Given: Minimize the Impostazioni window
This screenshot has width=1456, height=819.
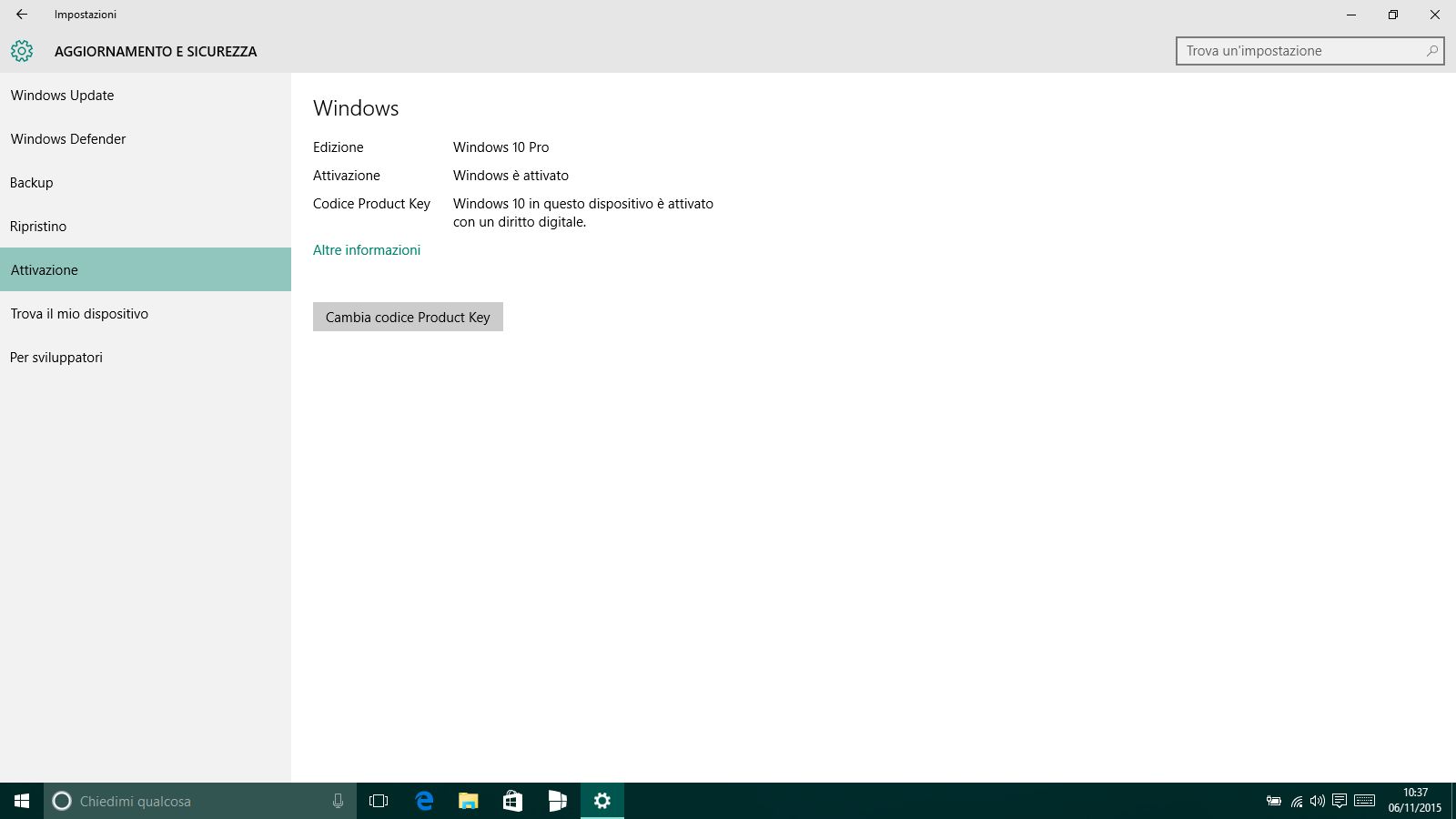Looking at the screenshot, I should pyautogui.click(x=1351, y=15).
